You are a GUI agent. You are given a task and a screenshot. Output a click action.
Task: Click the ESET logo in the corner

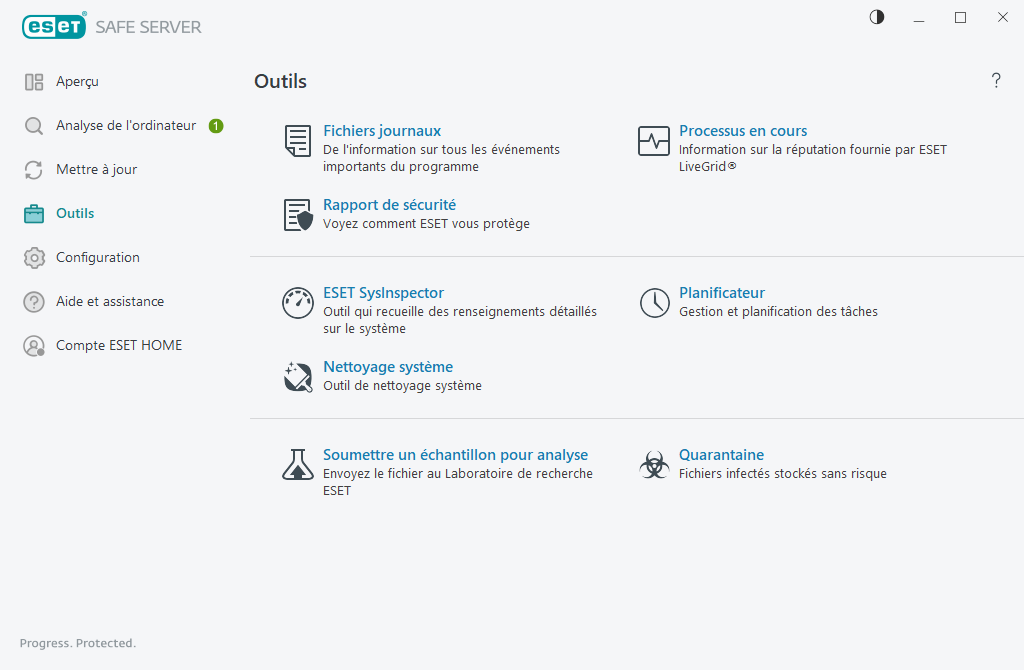point(54,26)
